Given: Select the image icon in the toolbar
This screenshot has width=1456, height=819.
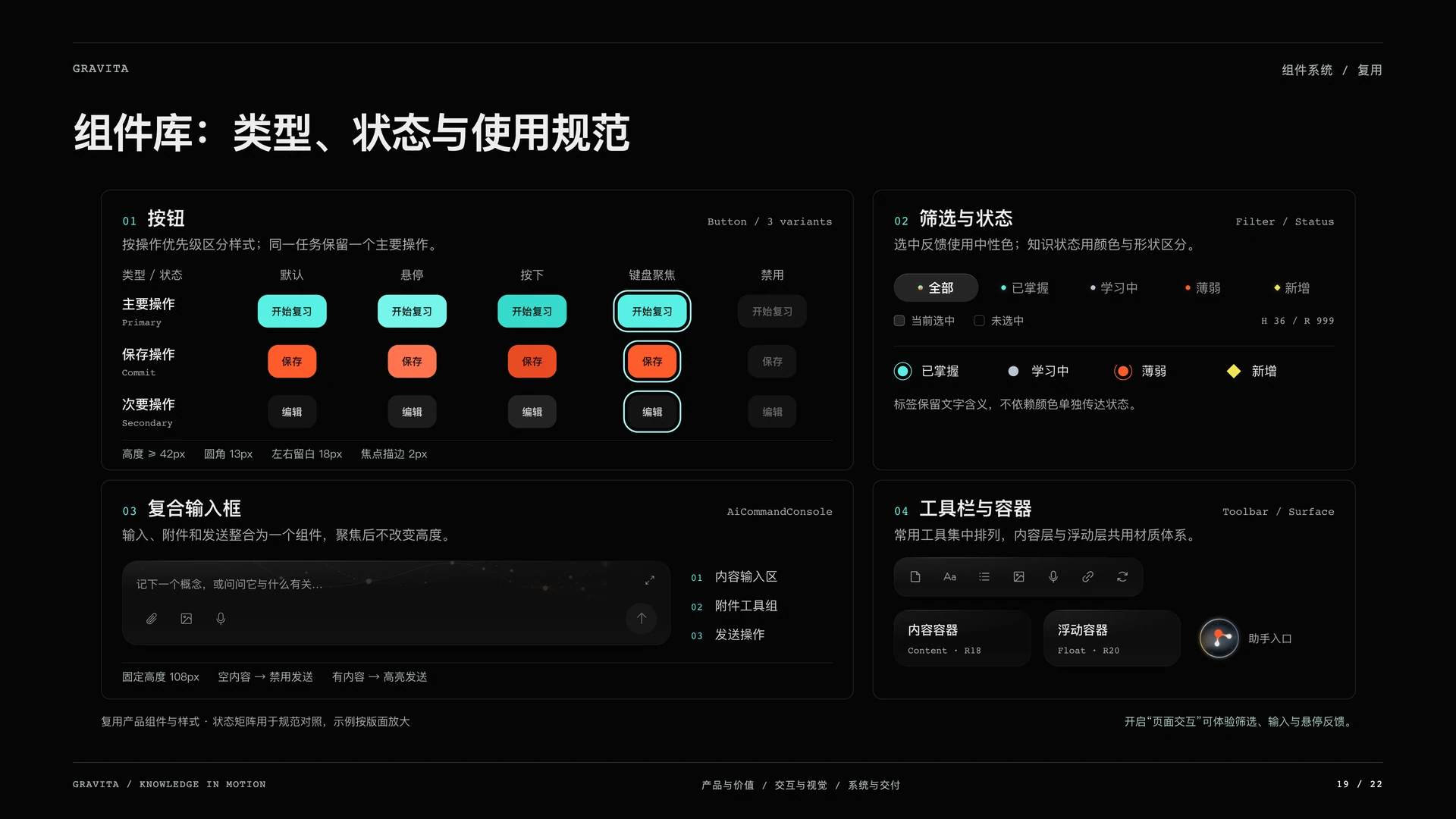Looking at the screenshot, I should [x=1019, y=577].
